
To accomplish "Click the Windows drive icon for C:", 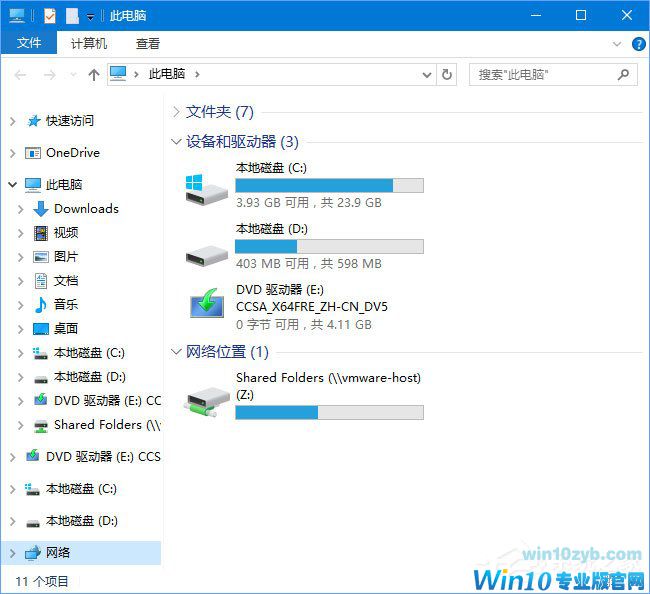I will click(206, 189).
